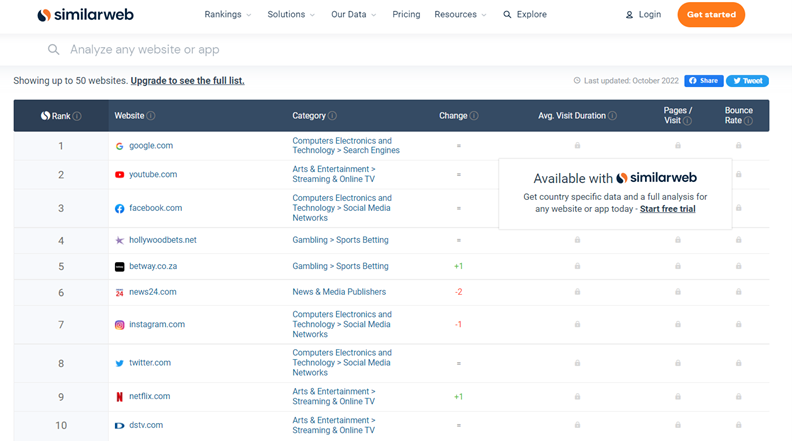Click the -1 change value for instagram.com
This screenshot has height=441, width=792.
458,324
